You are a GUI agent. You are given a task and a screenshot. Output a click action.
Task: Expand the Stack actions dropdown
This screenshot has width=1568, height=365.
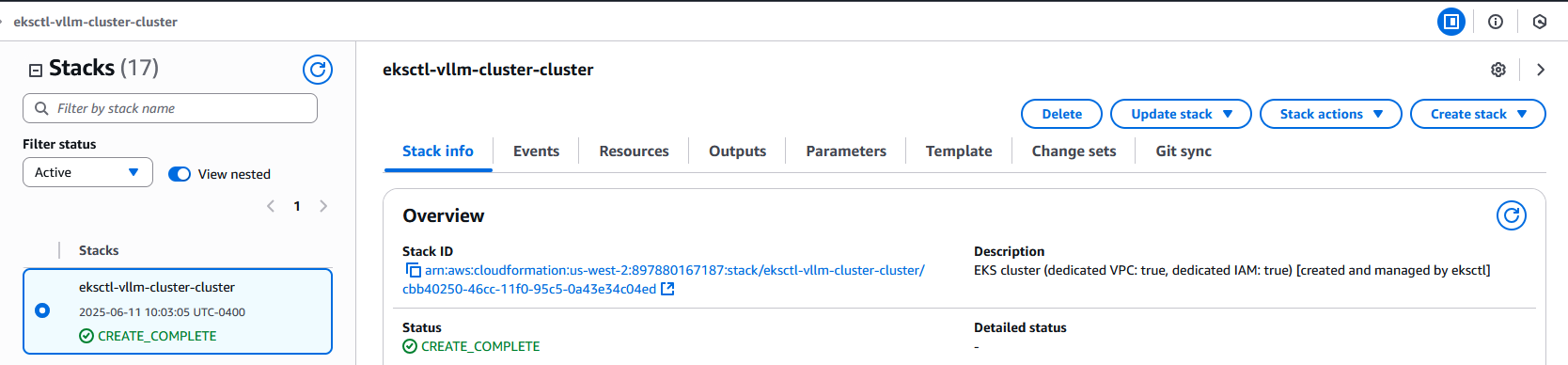tap(1331, 114)
